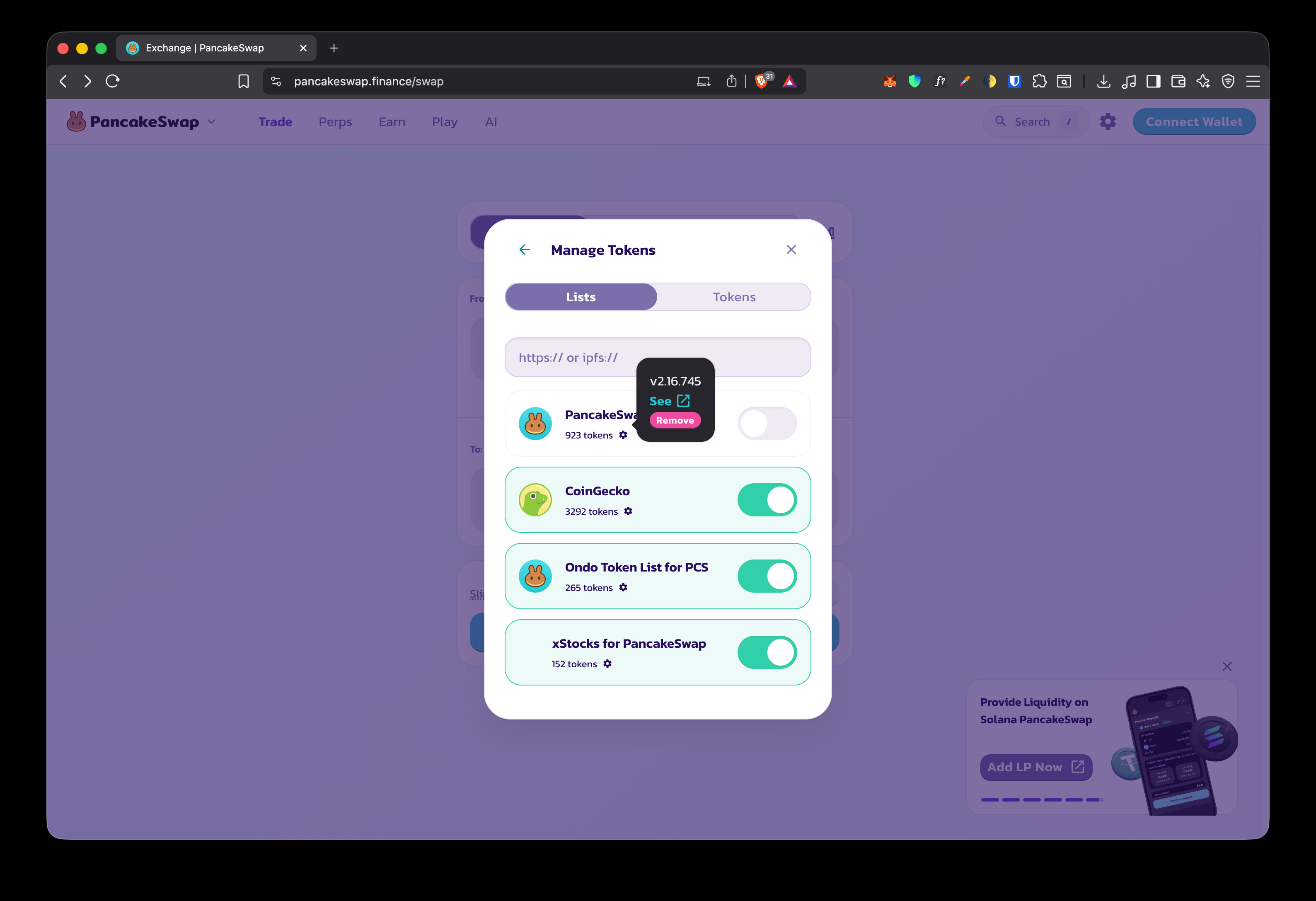Click the Ondo Token List bunny logo

point(535,576)
